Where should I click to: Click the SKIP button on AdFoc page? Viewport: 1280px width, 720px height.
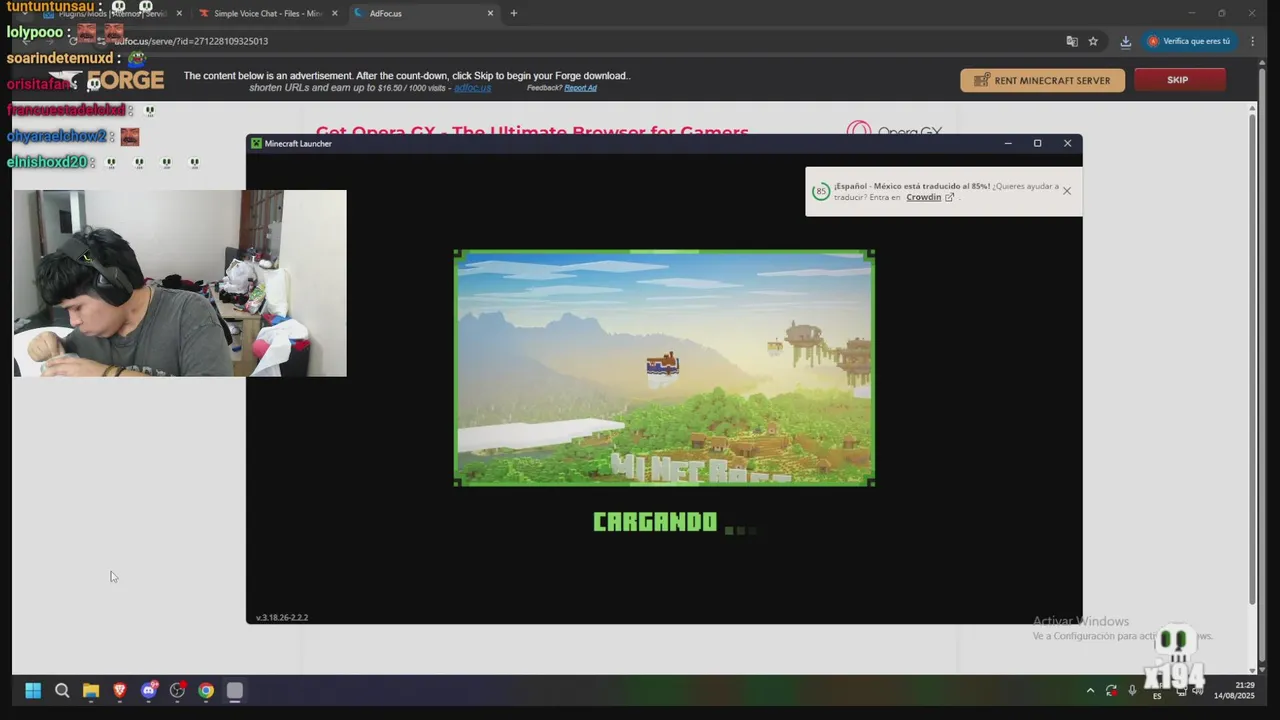click(x=1179, y=80)
